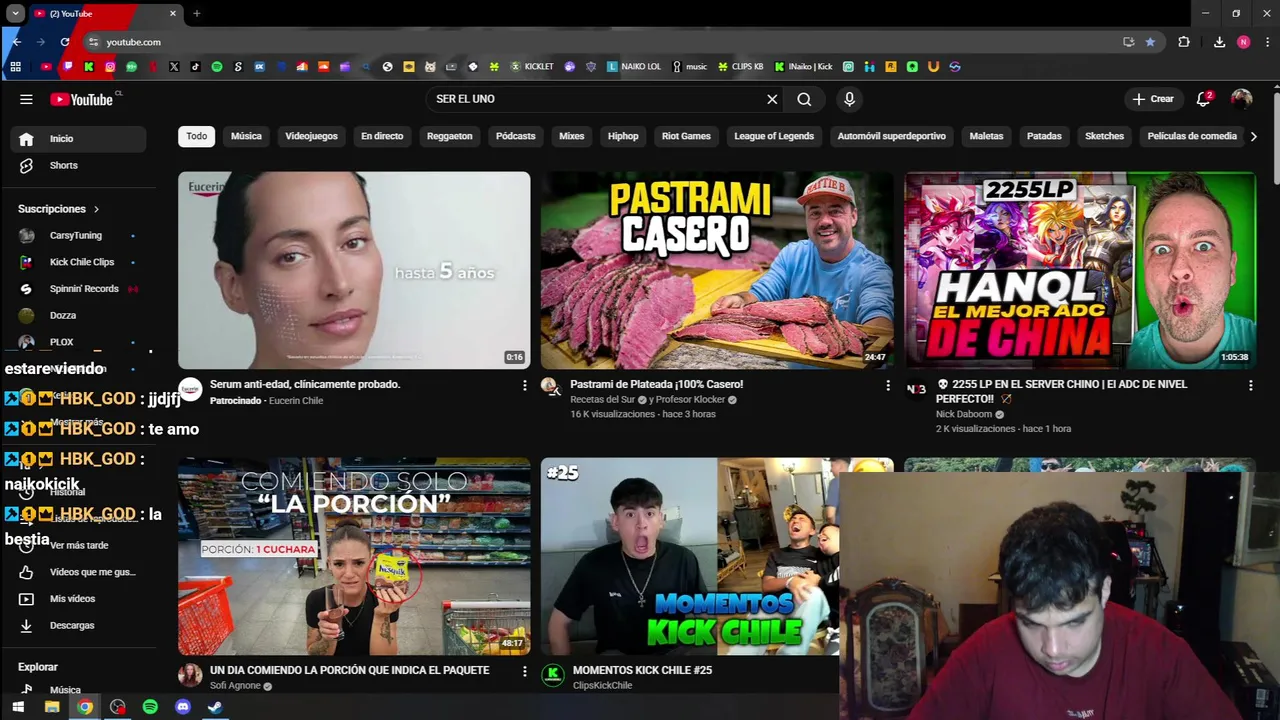This screenshot has height=720, width=1280.
Task: Open options for Comiendo la porción video
Action: [524, 671]
